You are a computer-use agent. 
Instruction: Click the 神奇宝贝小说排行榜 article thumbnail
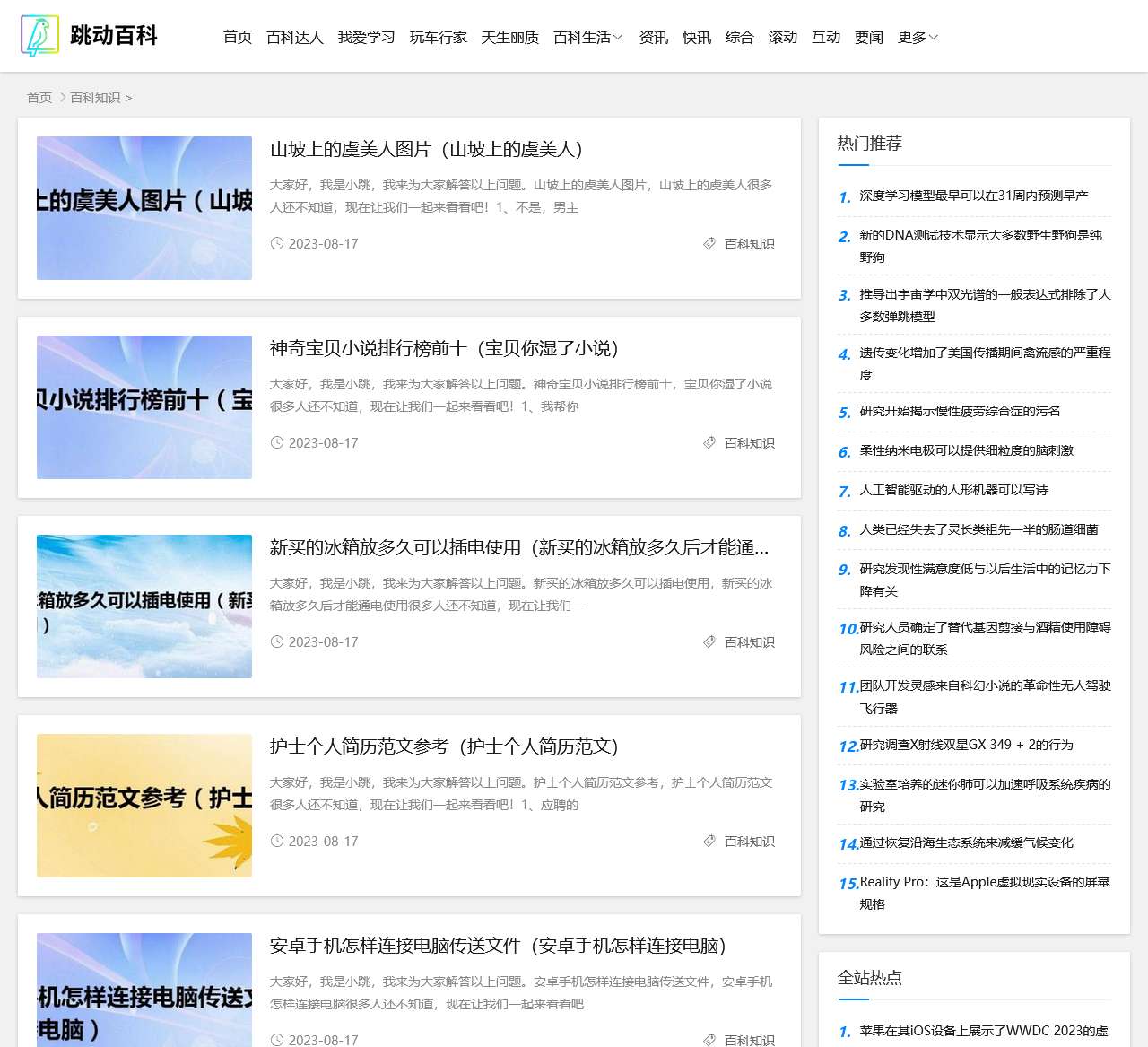pyautogui.click(x=143, y=406)
